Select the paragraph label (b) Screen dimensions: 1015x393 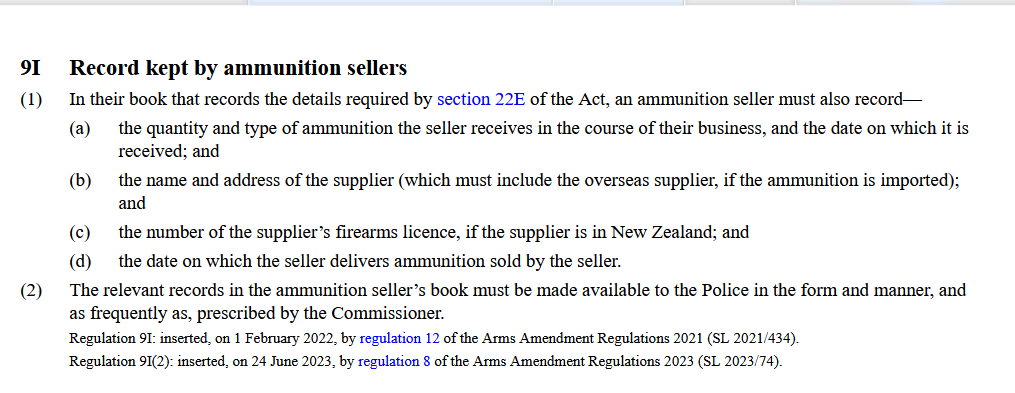[x=80, y=180]
